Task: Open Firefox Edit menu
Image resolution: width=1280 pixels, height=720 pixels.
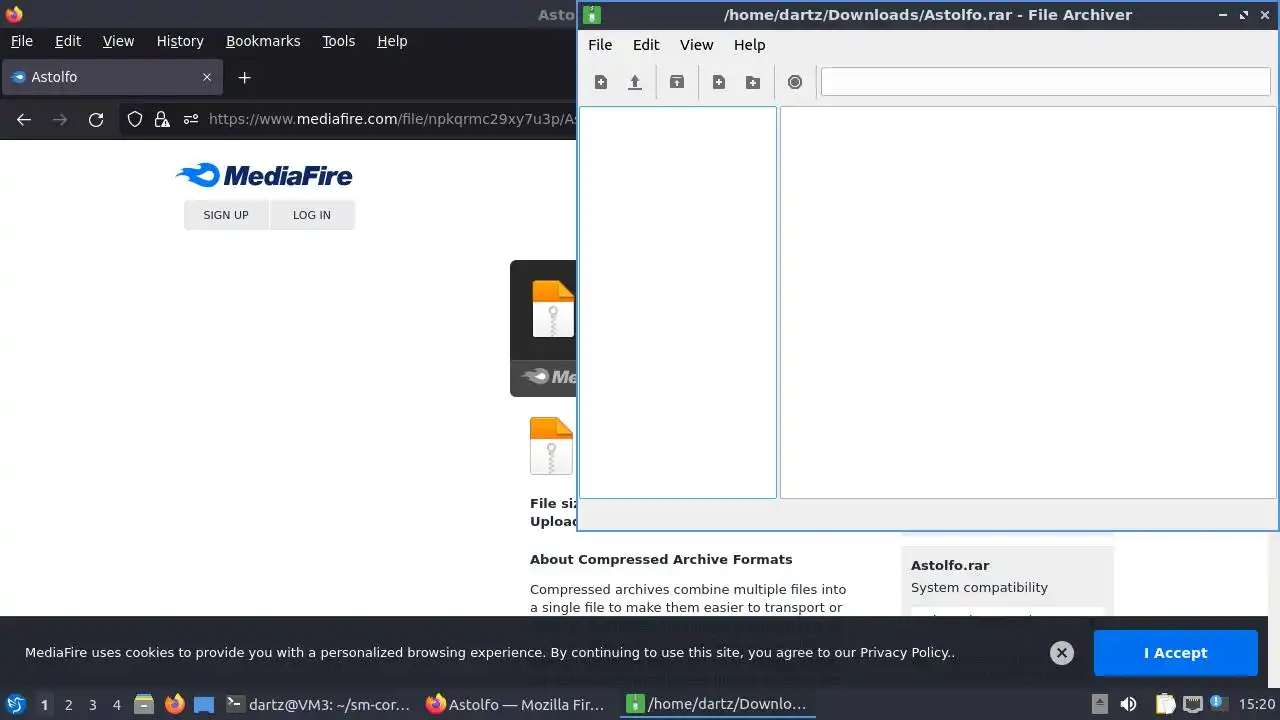Action: [x=68, y=41]
